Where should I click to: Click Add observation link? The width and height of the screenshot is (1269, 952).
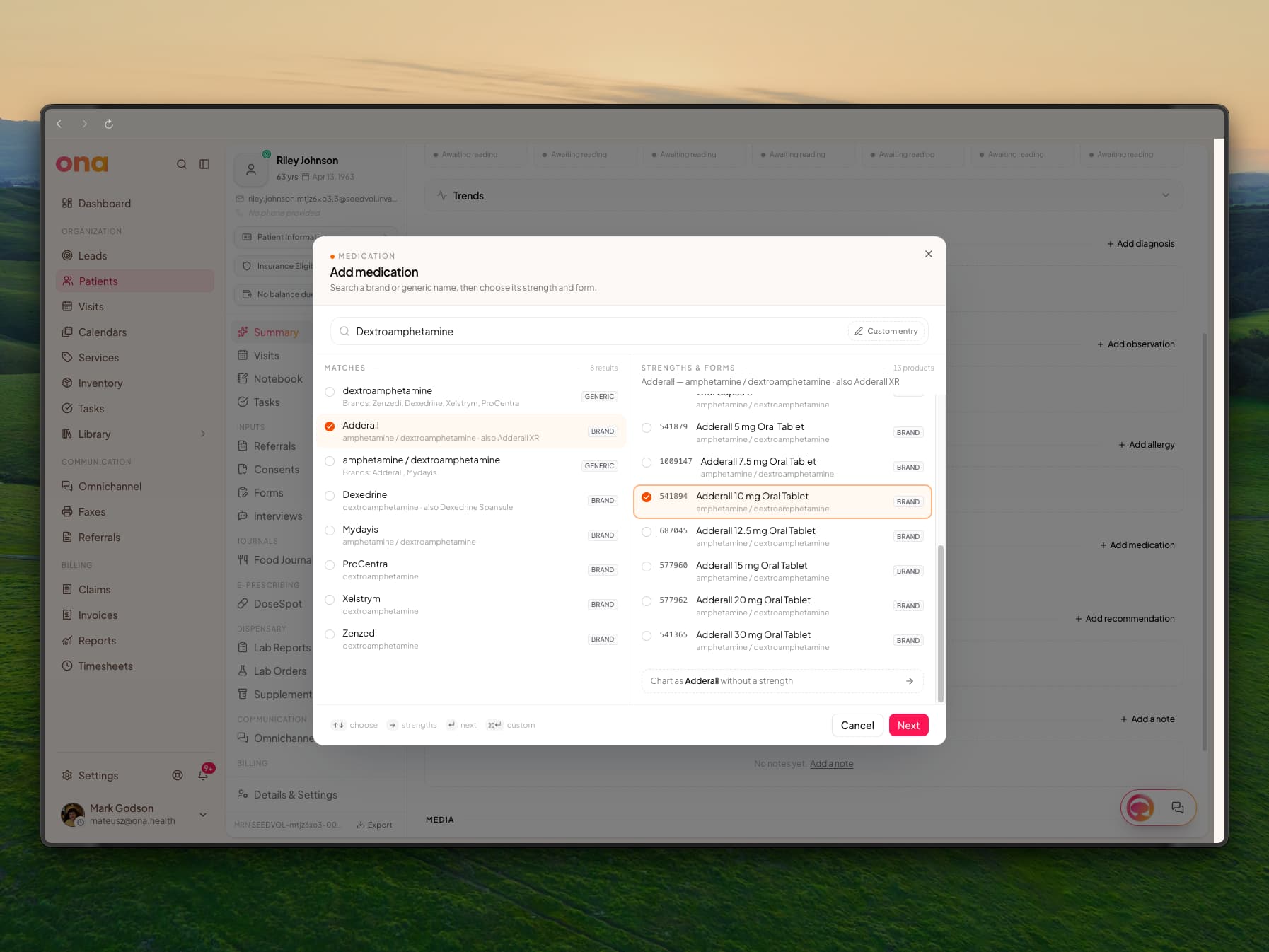point(1136,344)
